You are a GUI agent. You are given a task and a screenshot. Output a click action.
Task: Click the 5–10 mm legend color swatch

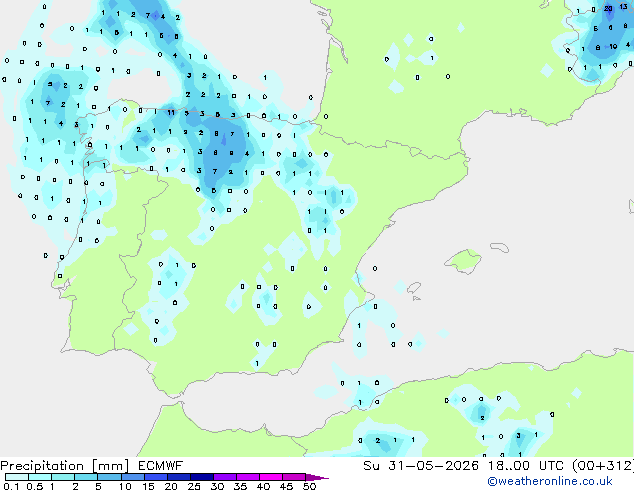(x=109, y=477)
